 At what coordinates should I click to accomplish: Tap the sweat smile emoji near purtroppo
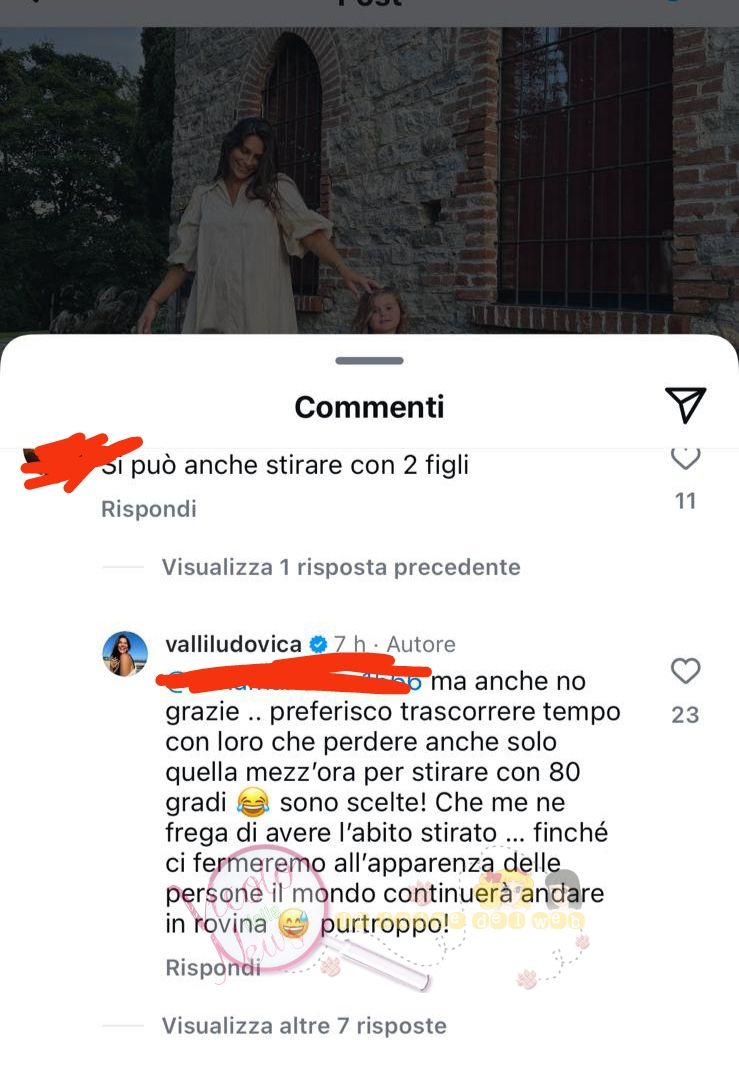[293, 924]
